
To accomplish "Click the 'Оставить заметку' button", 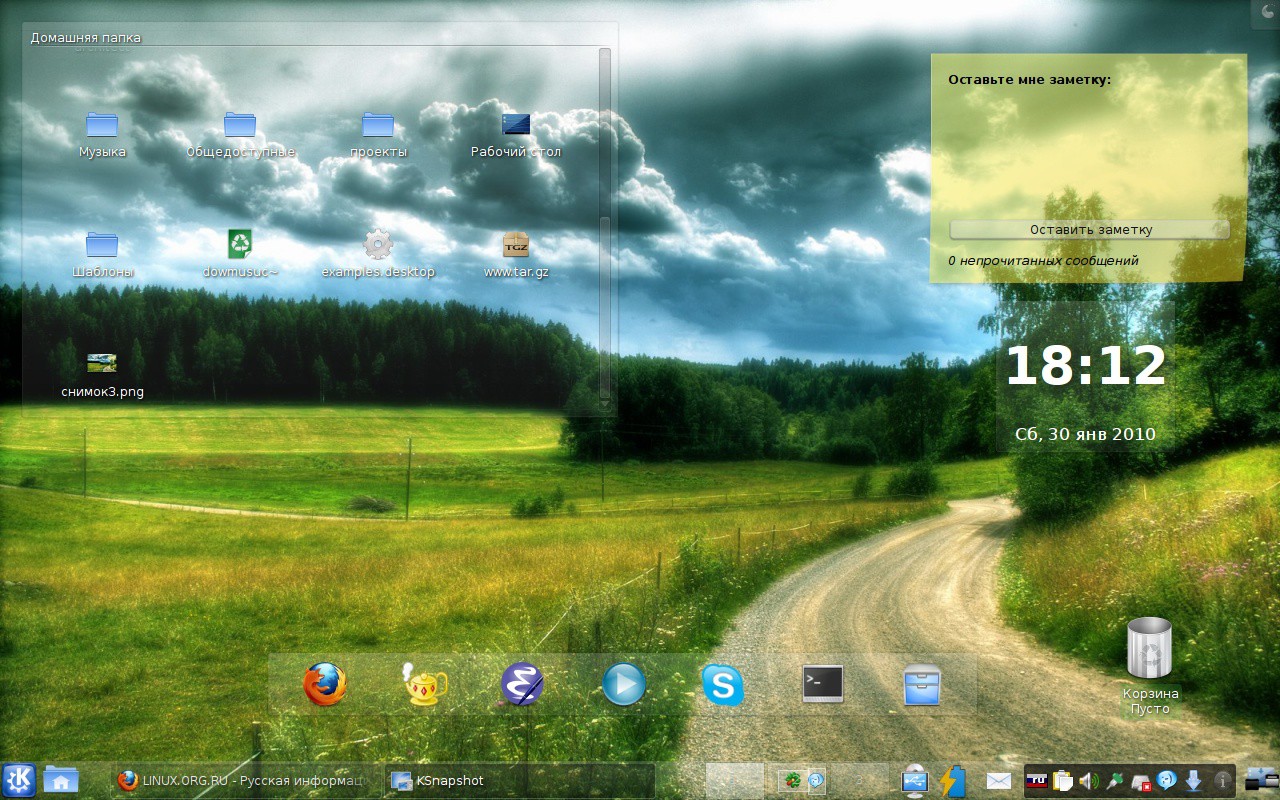I will (1090, 229).
